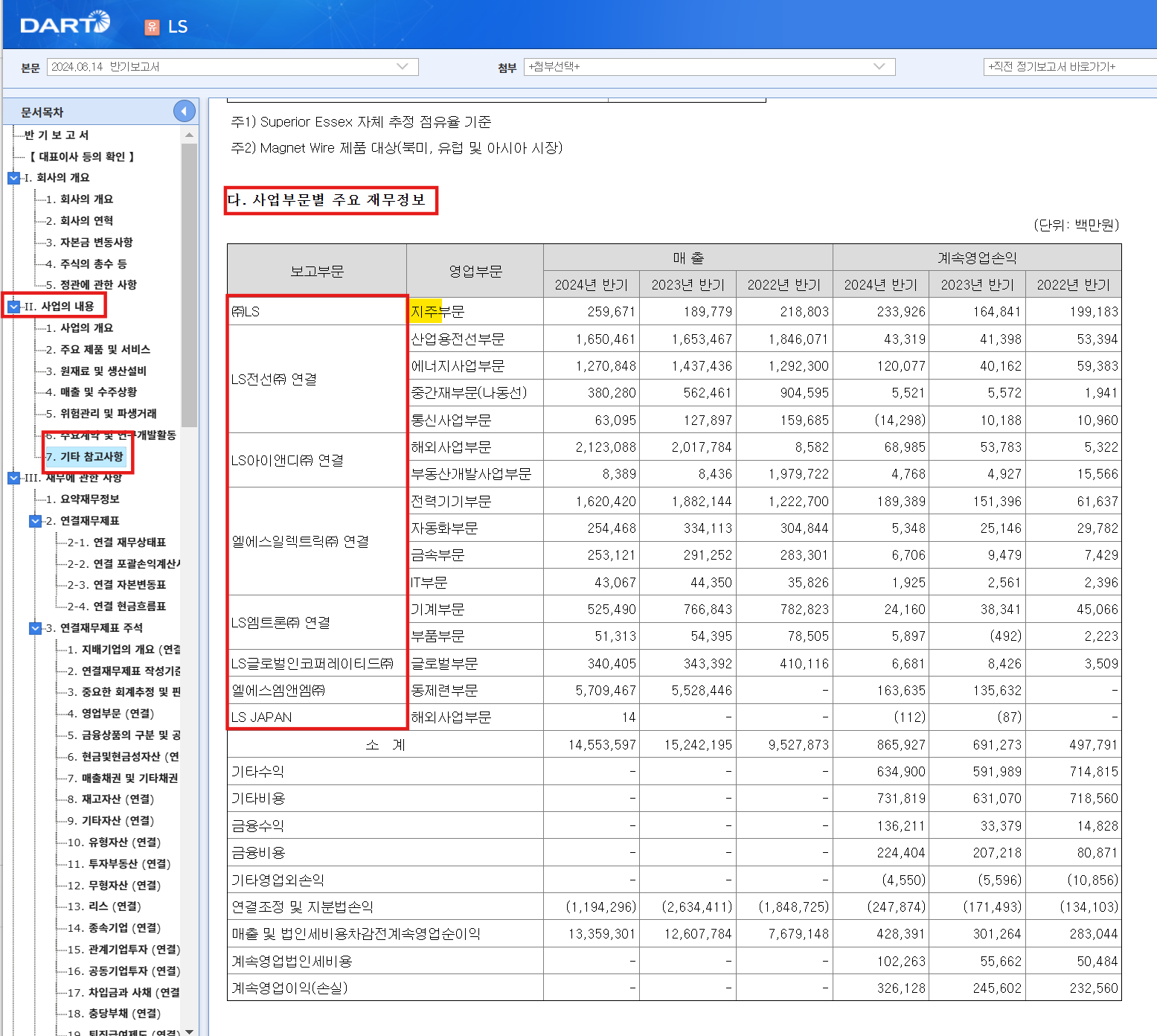Image resolution: width=1157 pixels, height=1036 pixels.
Task: Click the 엘에스일렉트릭㈜ 연결 cell
Action: [317, 542]
